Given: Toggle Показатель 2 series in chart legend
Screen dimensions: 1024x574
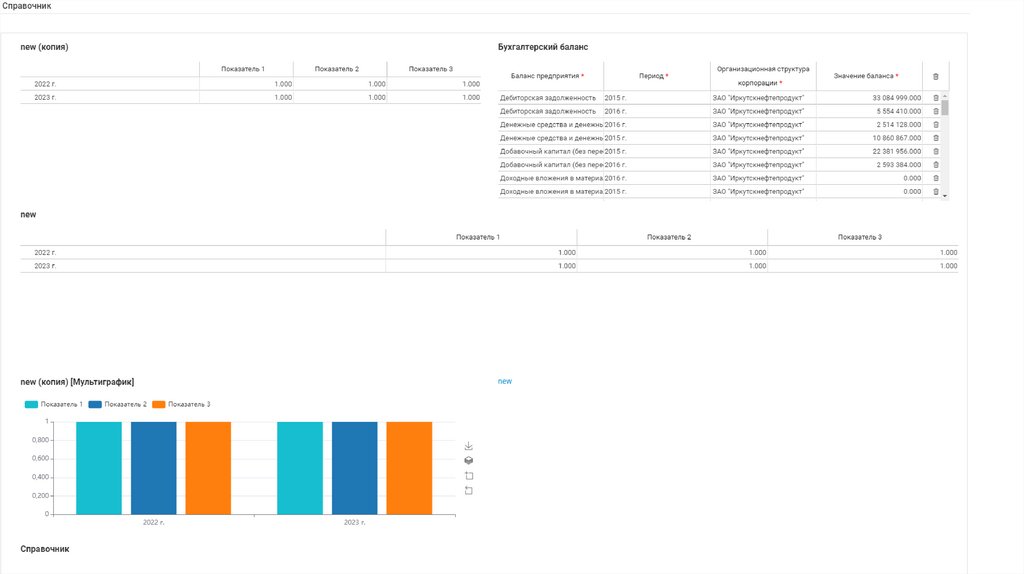Looking at the screenshot, I should [118, 404].
